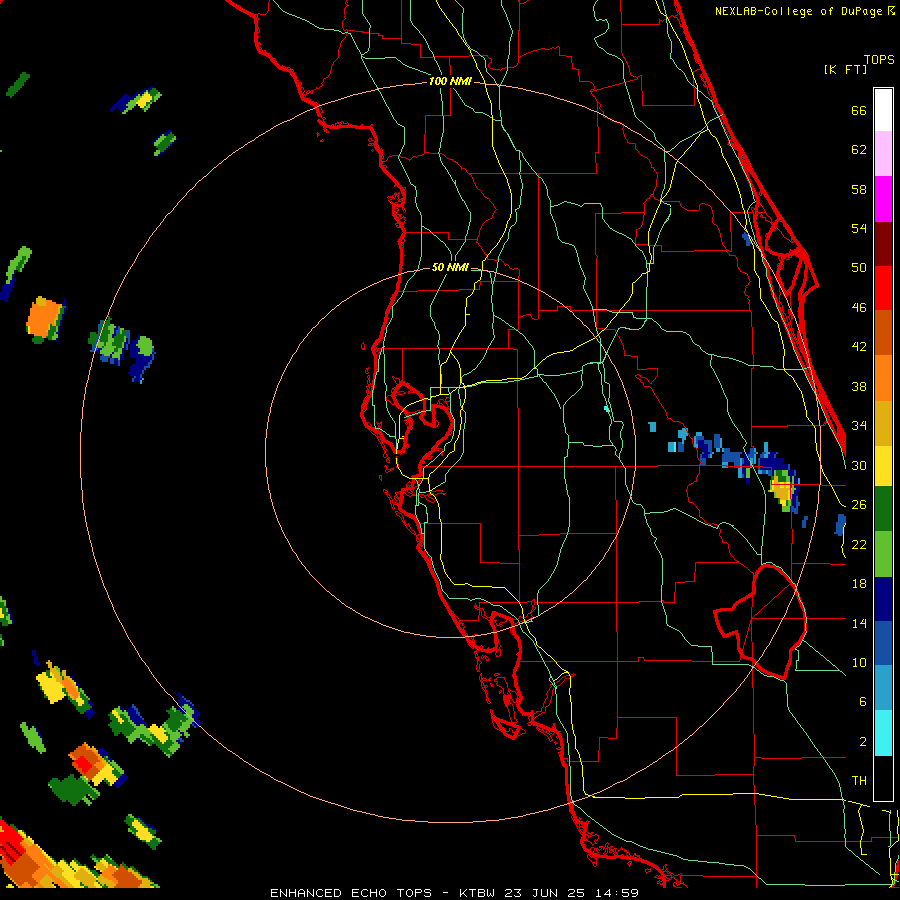The image size is (900, 900).
Task: Click the 10 legend value
Action: tap(859, 662)
